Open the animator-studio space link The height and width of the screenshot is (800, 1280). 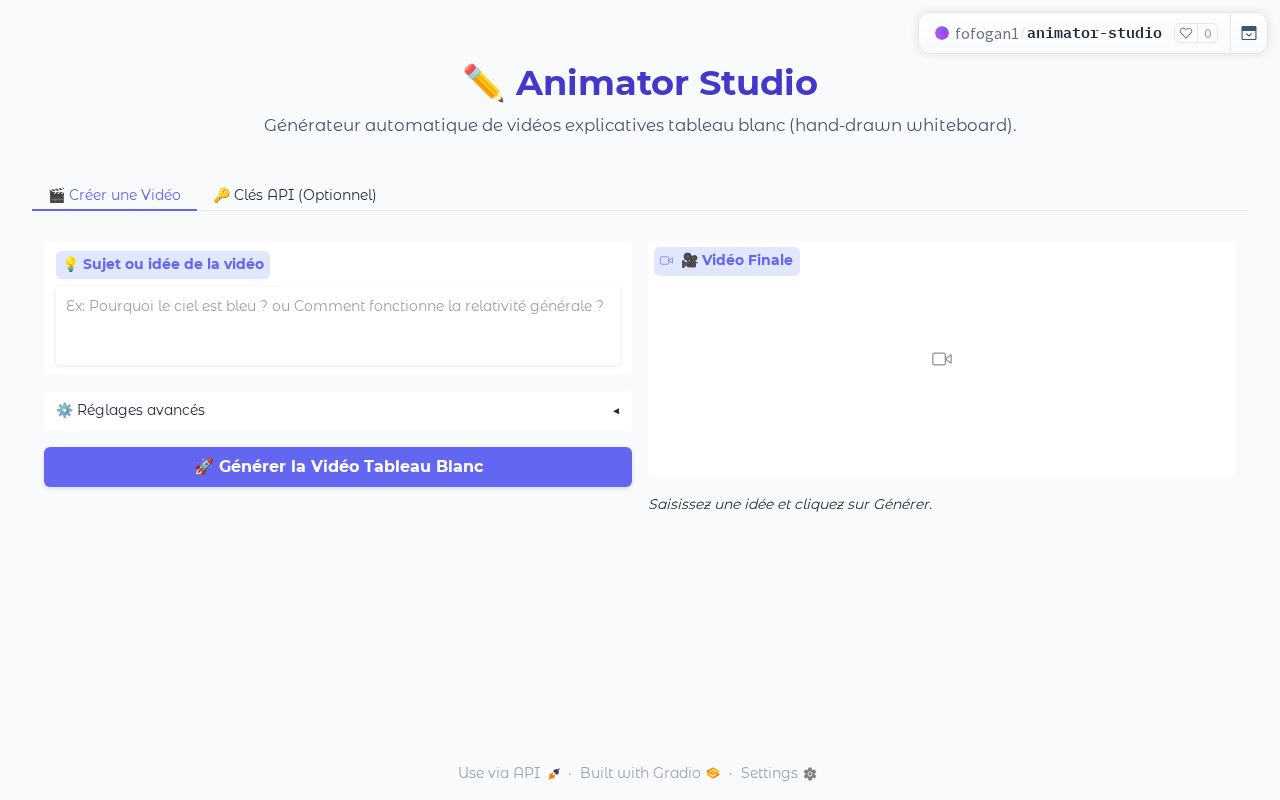(x=1094, y=33)
